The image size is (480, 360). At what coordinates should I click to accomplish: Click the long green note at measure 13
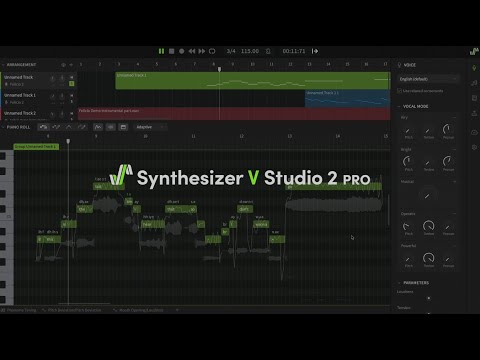pyautogui.click(x=334, y=187)
